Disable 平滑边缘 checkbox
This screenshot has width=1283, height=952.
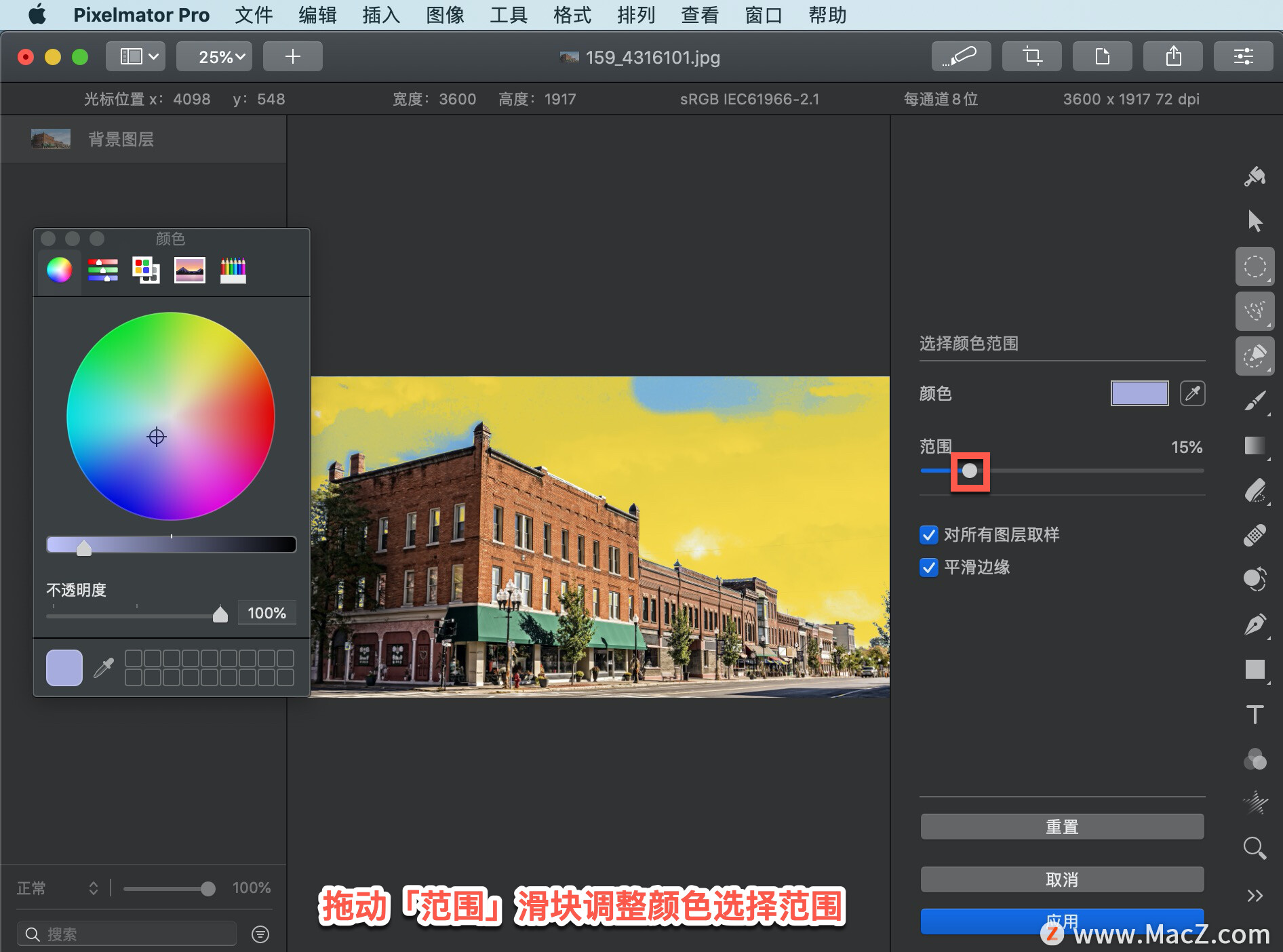(x=928, y=568)
